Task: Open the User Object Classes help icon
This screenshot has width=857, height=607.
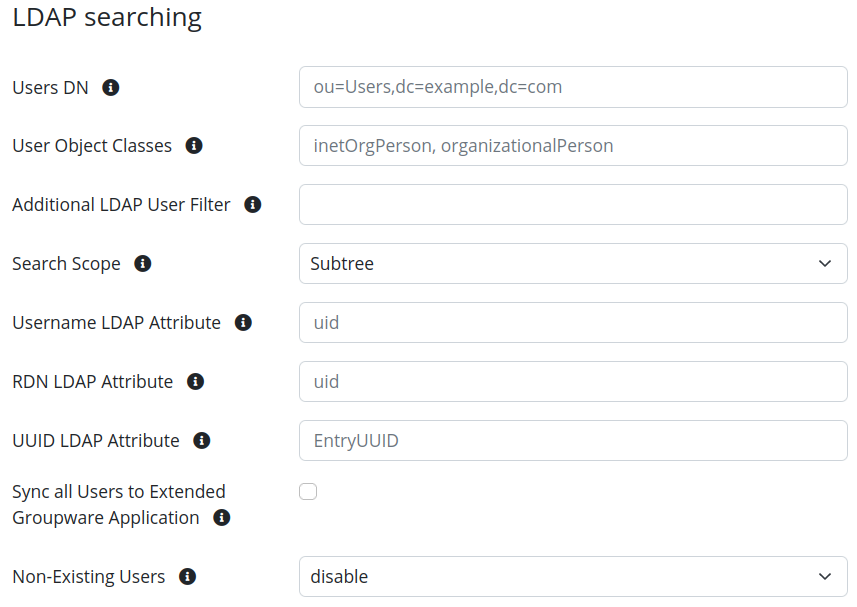Action: point(193,145)
